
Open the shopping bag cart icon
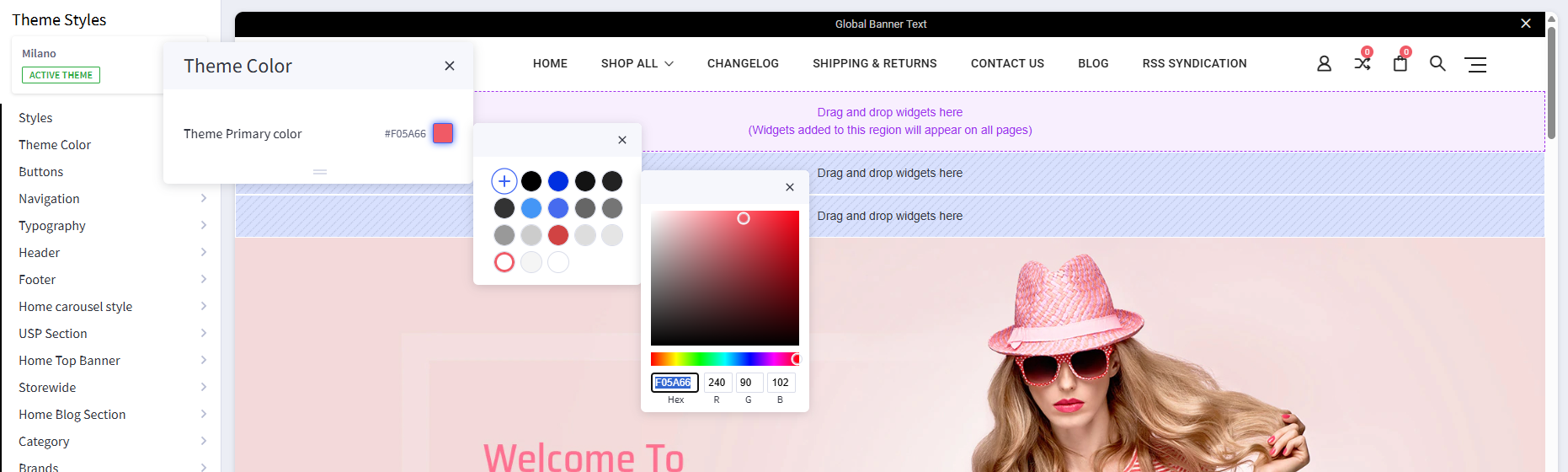click(x=1400, y=64)
